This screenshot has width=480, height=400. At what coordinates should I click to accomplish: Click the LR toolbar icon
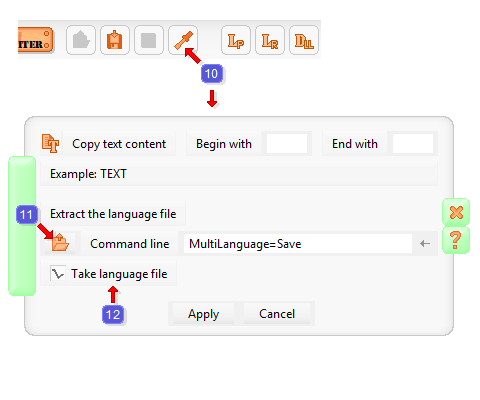tap(270, 40)
